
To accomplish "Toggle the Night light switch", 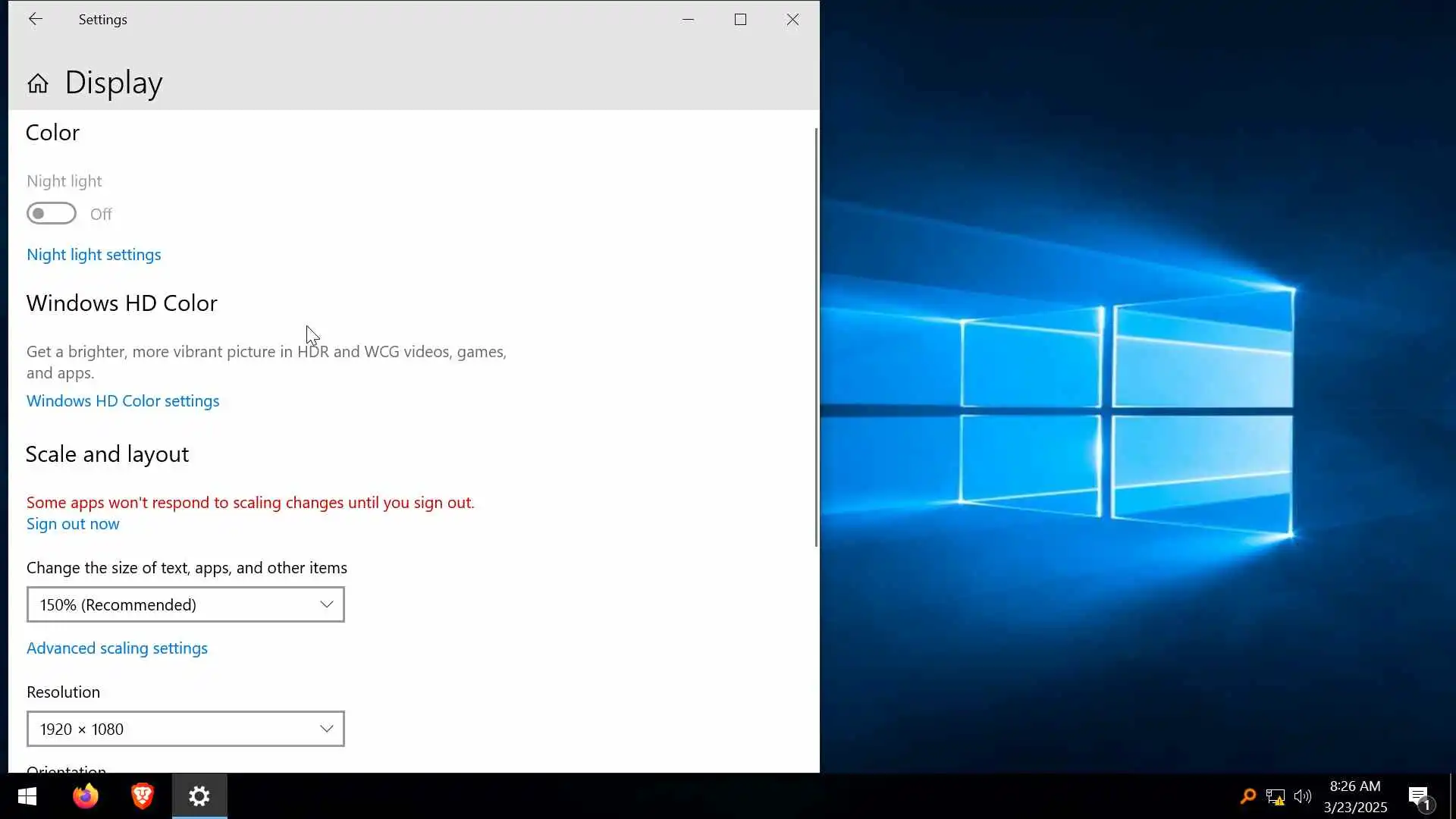I will click(52, 214).
